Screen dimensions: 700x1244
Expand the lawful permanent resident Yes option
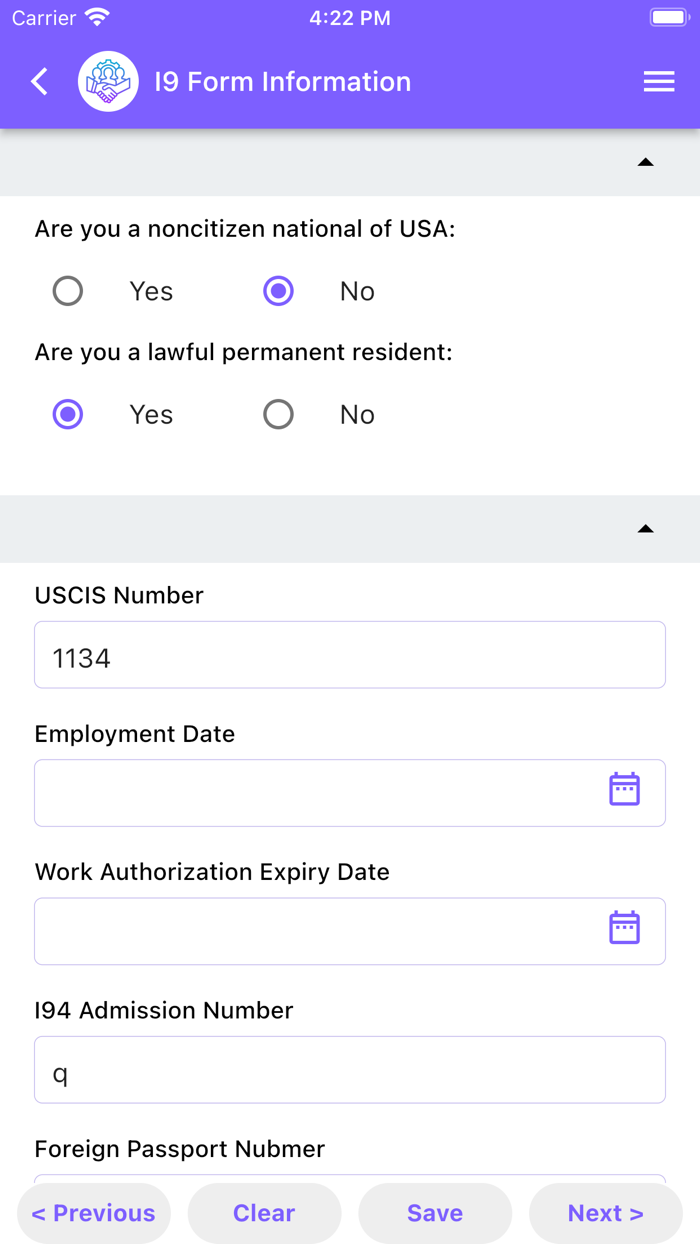pyautogui.click(x=67, y=414)
